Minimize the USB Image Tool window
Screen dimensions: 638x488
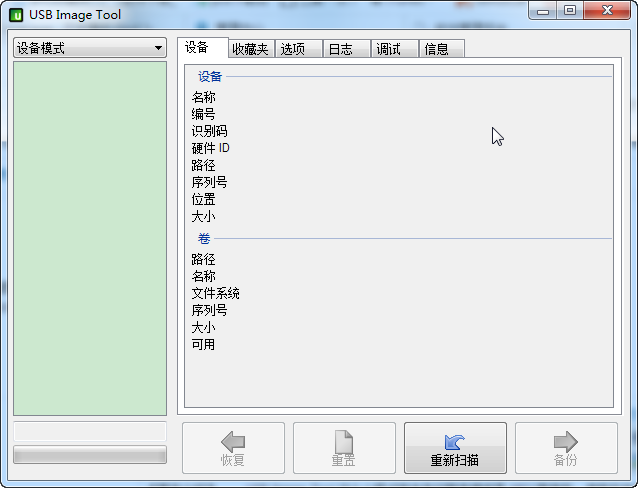click(543, 11)
